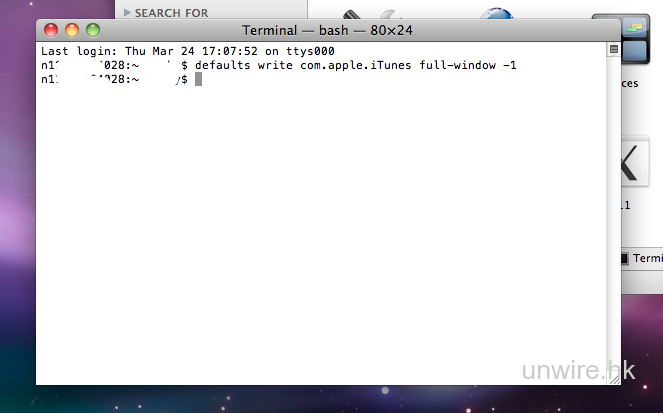Click the empty Terminal output area

point(320,230)
